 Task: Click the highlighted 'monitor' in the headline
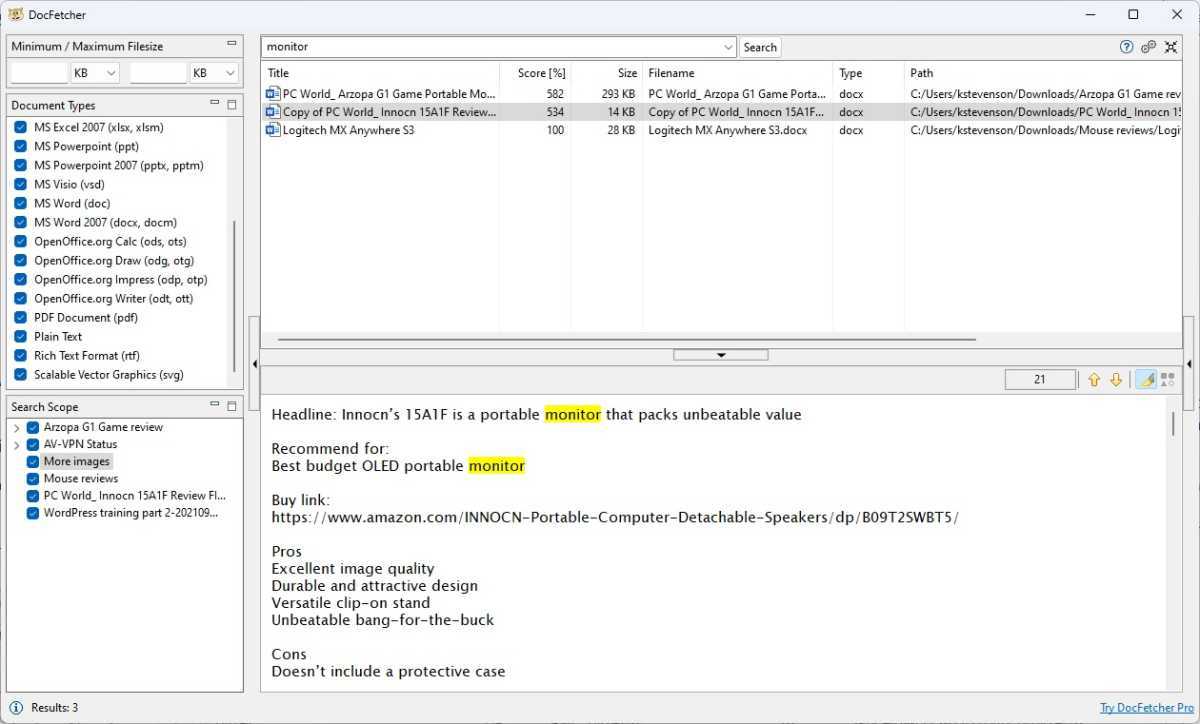573,414
